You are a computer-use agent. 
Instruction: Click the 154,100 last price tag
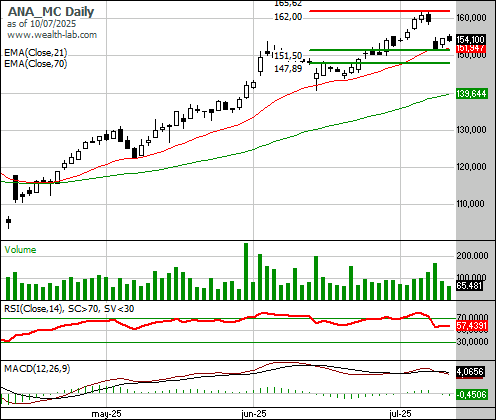470,40
